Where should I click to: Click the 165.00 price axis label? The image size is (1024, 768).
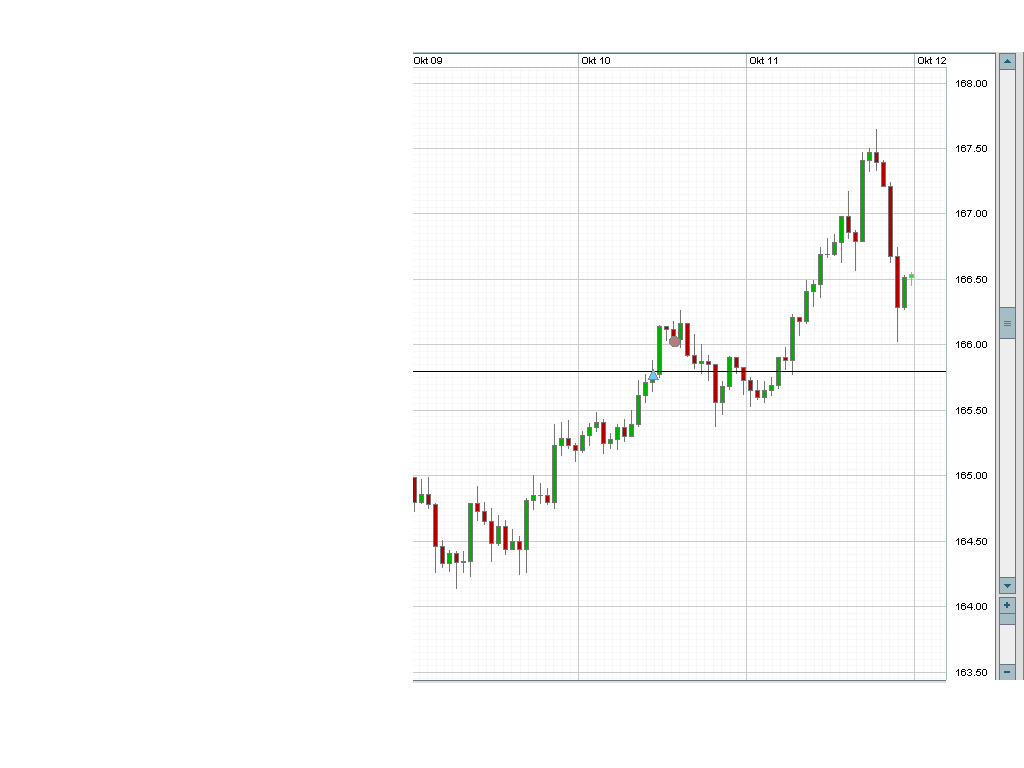pos(971,476)
